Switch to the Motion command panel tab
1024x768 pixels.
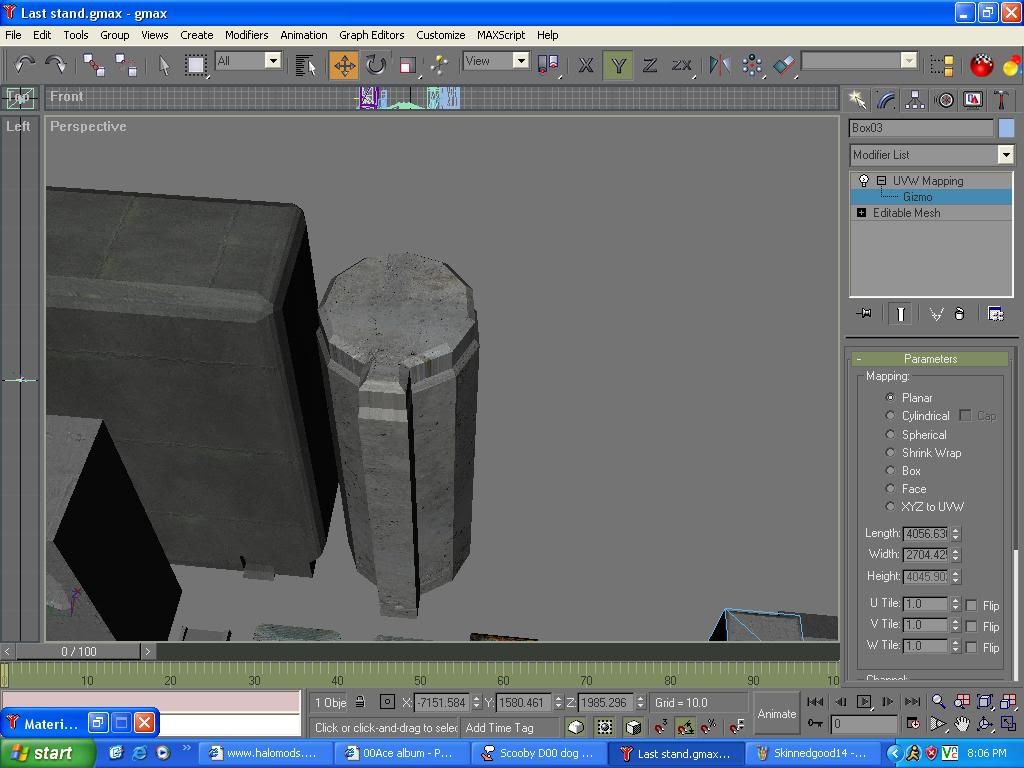click(x=944, y=99)
